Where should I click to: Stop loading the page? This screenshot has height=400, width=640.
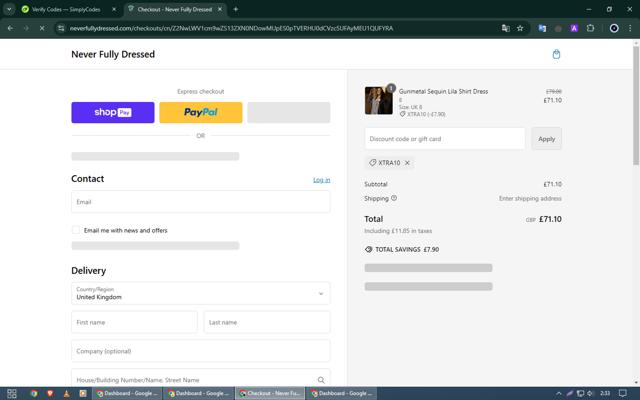42,28
